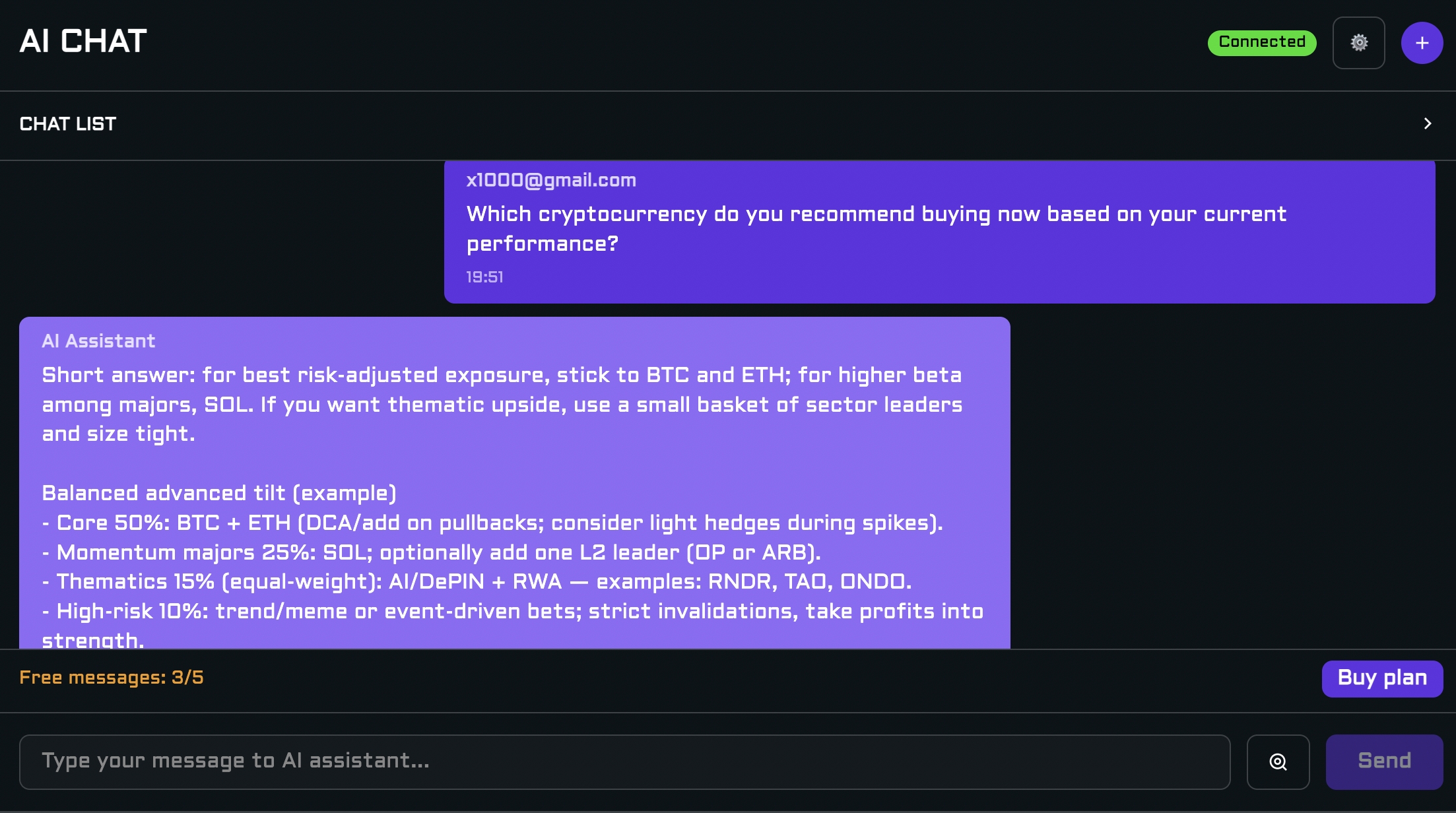1456x813 pixels.
Task: Start a new chat with plus icon
Action: click(1422, 43)
